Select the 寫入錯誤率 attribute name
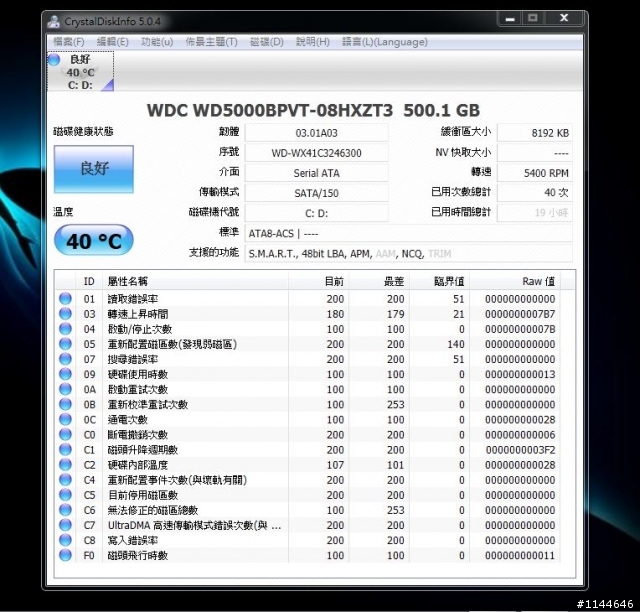 point(133,541)
